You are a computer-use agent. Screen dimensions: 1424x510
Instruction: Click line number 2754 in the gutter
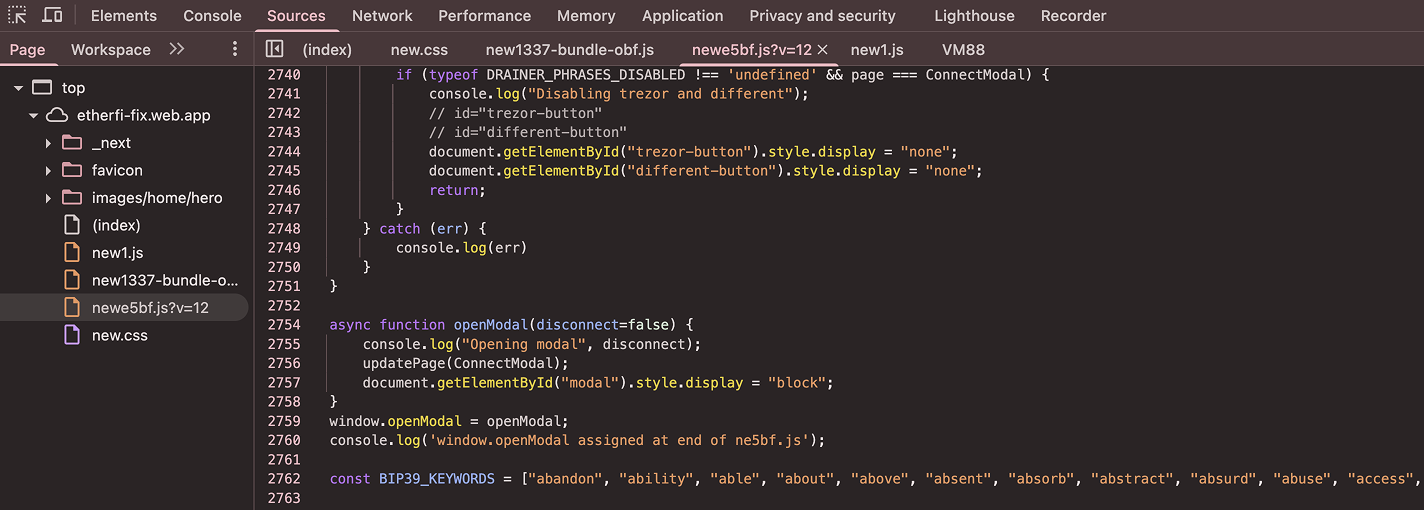click(x=284, y=325)
